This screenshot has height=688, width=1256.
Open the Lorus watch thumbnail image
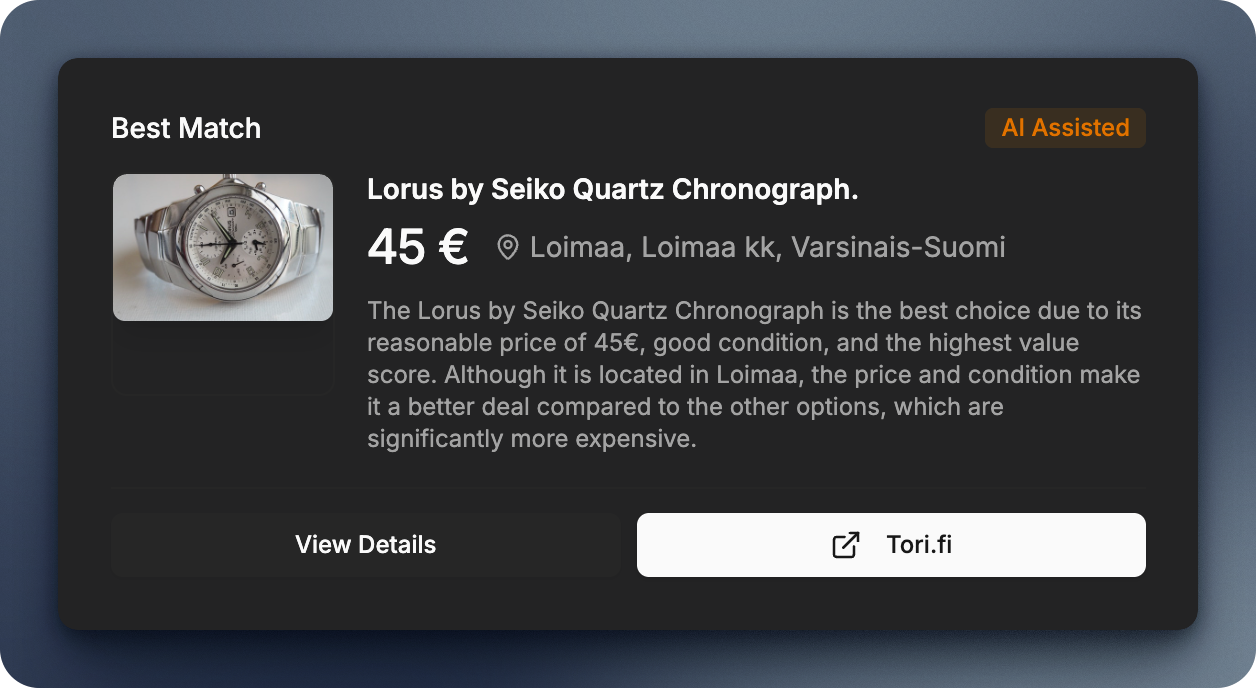[222, 247]
